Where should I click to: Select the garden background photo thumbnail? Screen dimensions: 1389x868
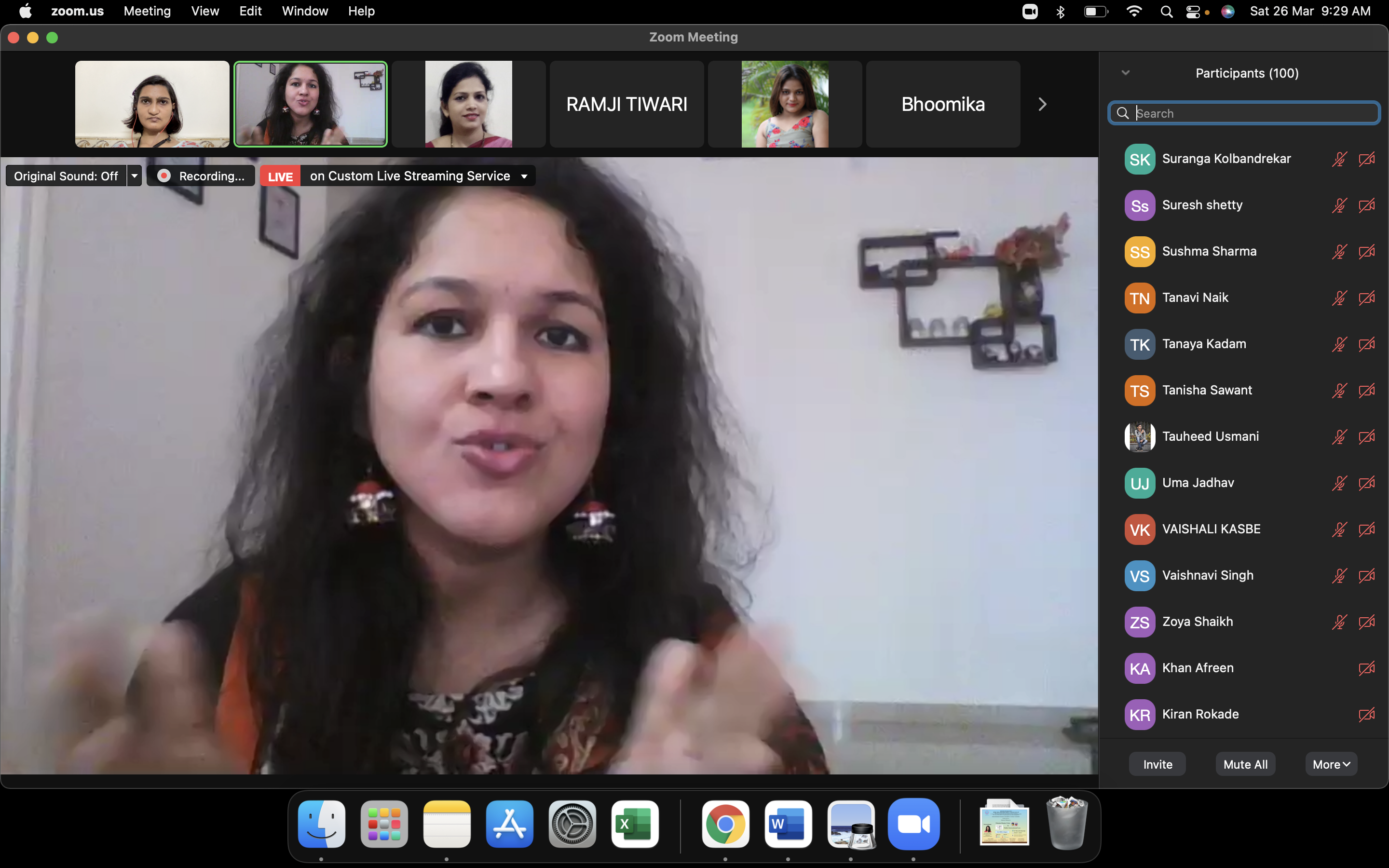785,104
